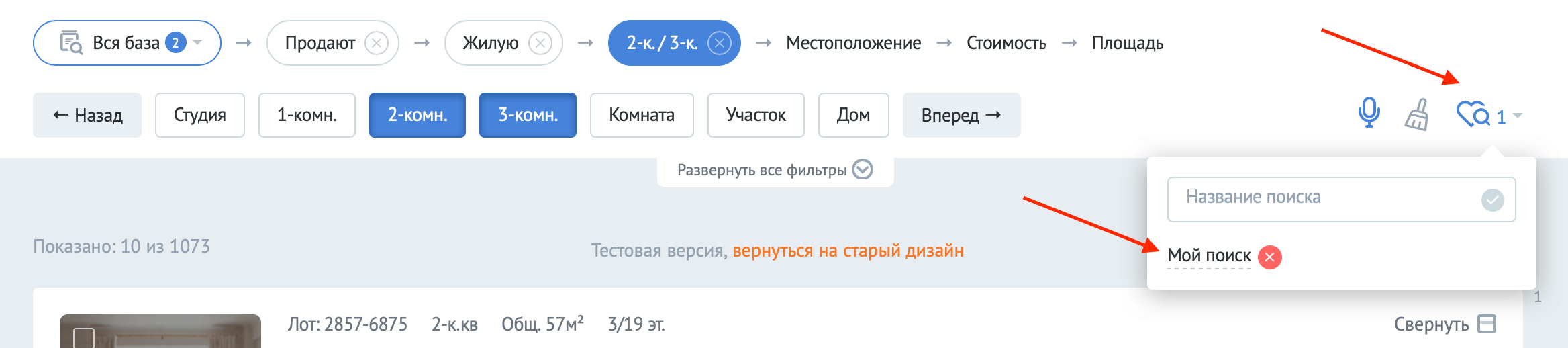Remove the Жилую filter with its x icon
The image size is (1568, 348).
[x=540, y=44]
